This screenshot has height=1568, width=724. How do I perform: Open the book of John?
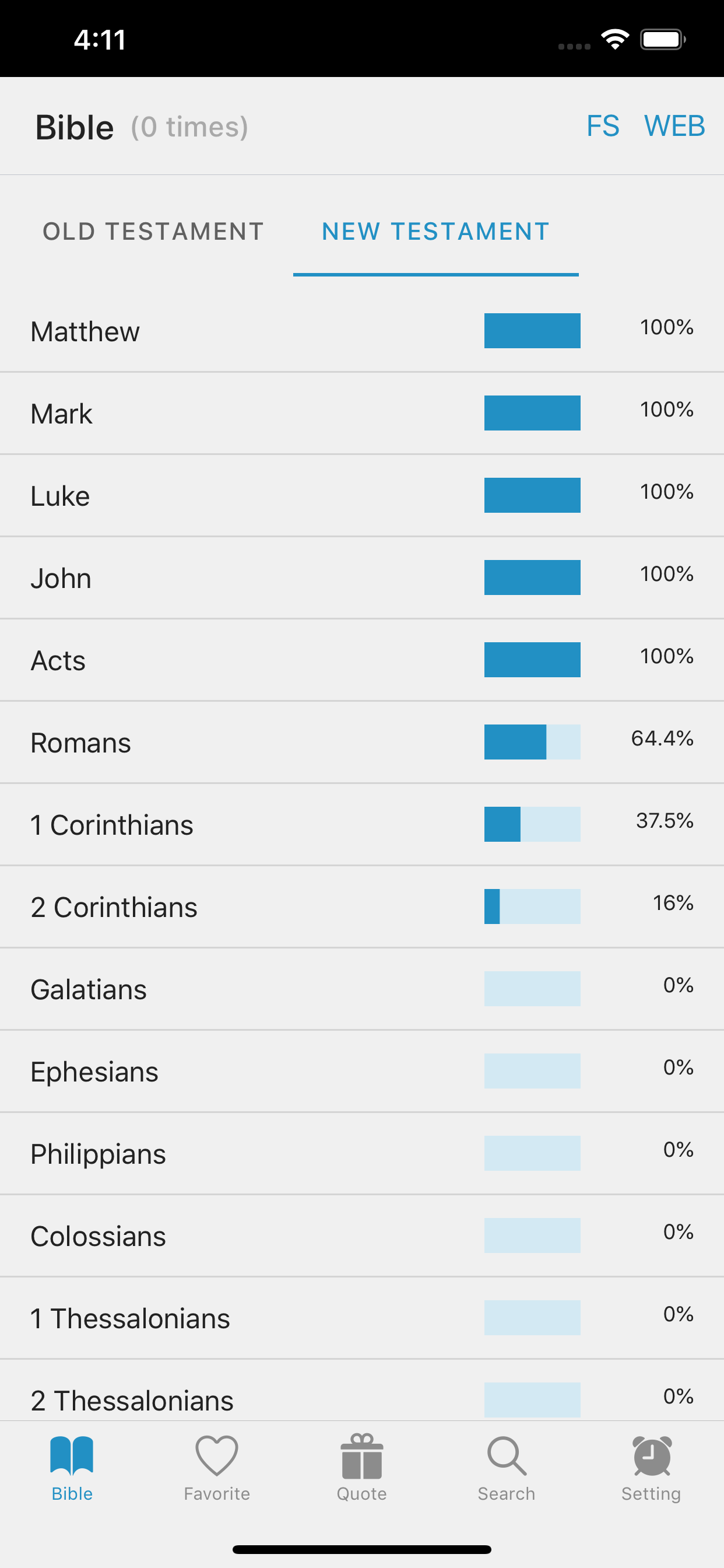(x=362, y=577)
